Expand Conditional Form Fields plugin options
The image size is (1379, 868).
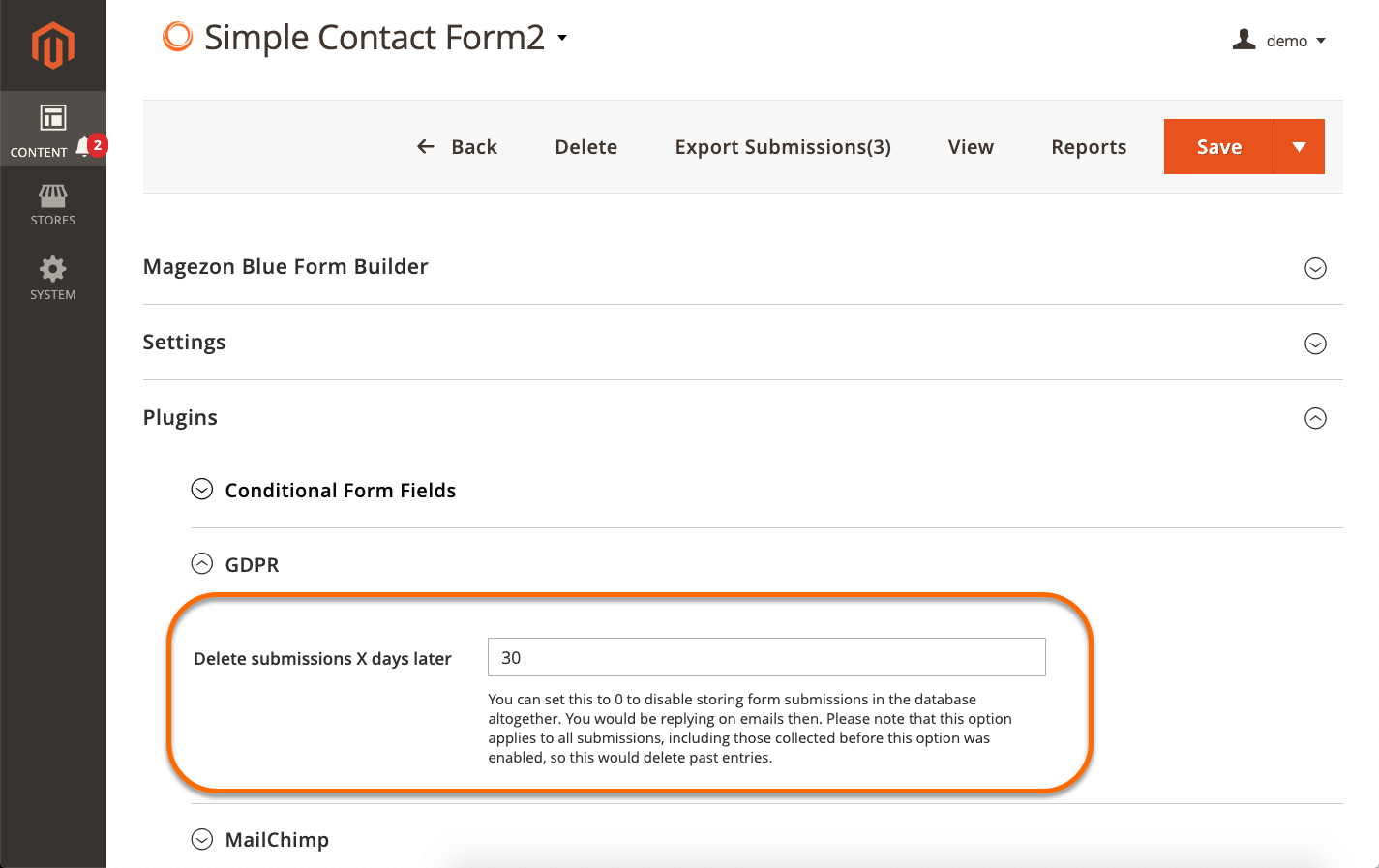202,490
